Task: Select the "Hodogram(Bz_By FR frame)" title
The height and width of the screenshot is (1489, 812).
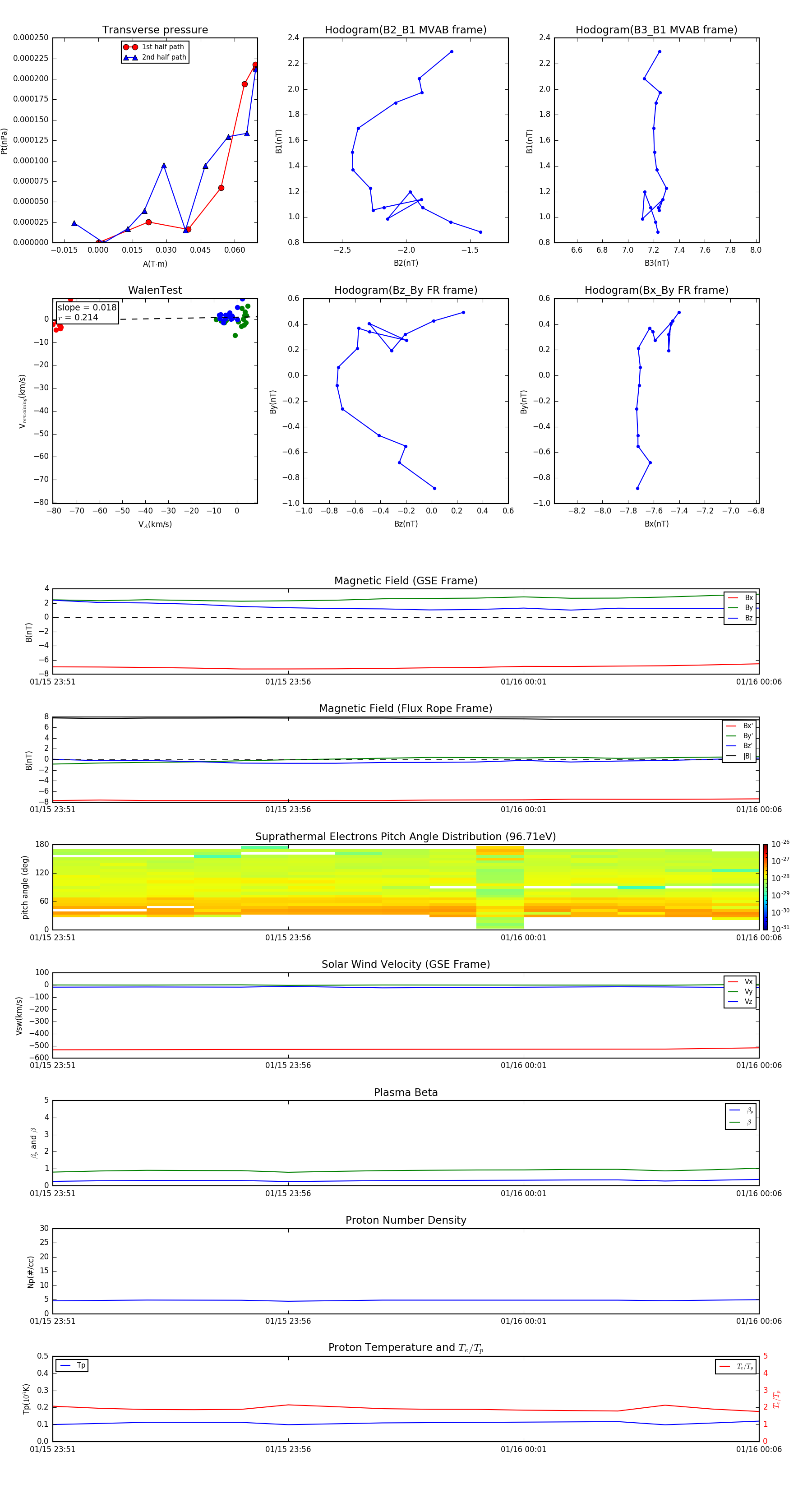Action: click(x=406, y=290)
